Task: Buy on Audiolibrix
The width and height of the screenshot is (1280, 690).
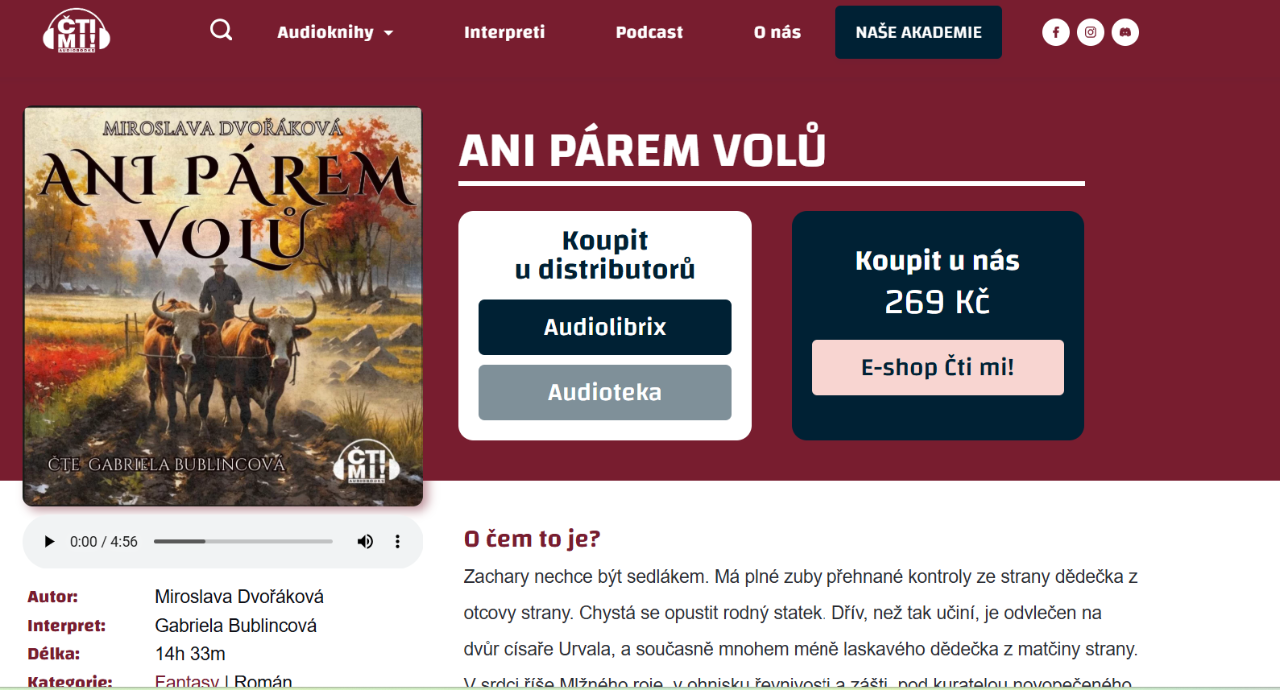Action: click(605, 327)
